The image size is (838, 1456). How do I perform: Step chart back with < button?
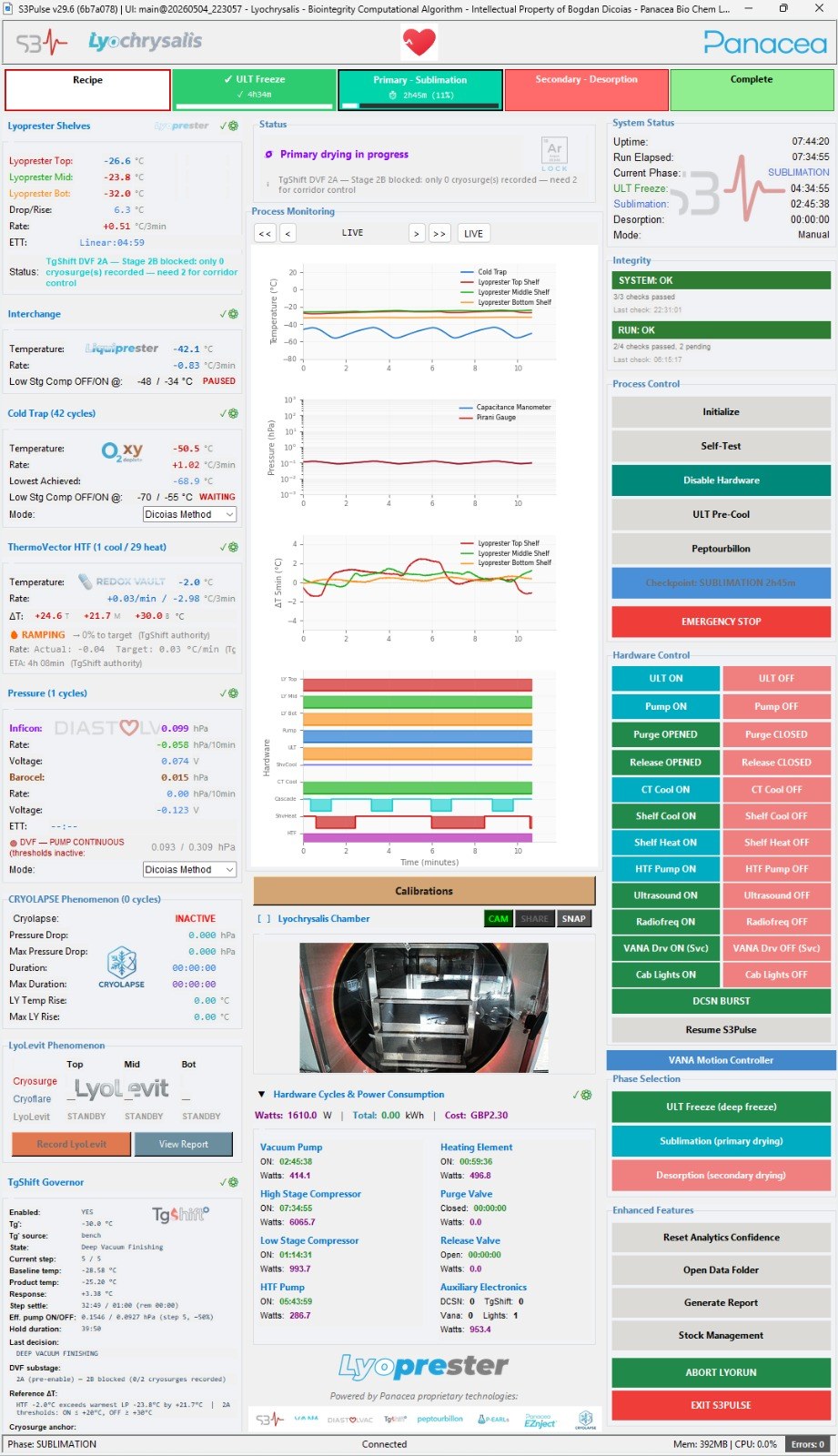(x=288, y=234)
